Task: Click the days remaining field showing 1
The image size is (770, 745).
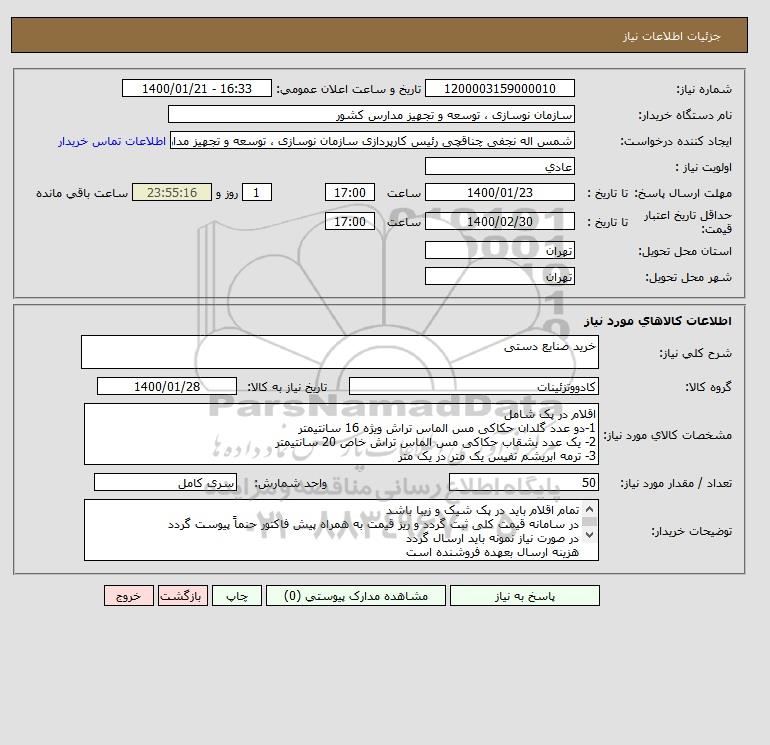Action: click(x=256, y=193)
